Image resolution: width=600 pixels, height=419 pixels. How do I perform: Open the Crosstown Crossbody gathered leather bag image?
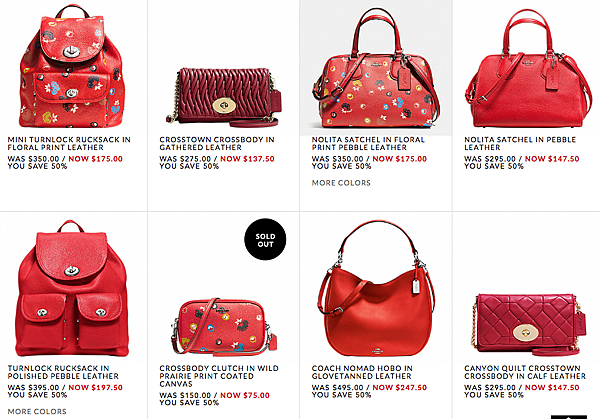click(x=224, y=97)
